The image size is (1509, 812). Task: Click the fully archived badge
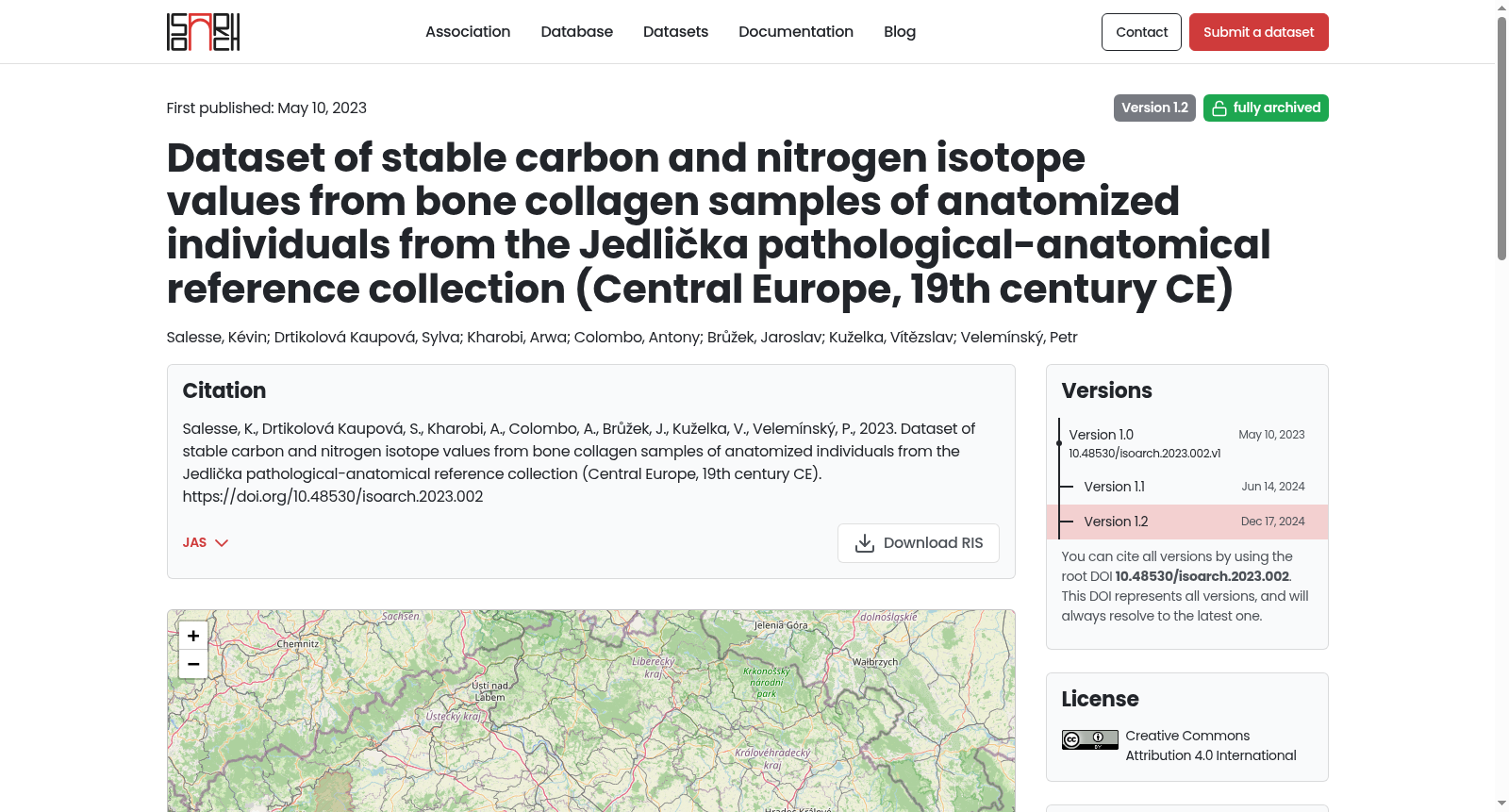(x=1266, y=108)
